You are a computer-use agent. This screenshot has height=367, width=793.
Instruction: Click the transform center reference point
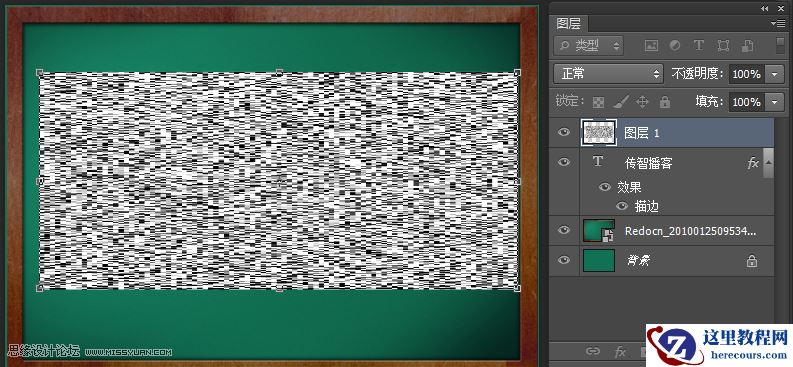[279, 182]
